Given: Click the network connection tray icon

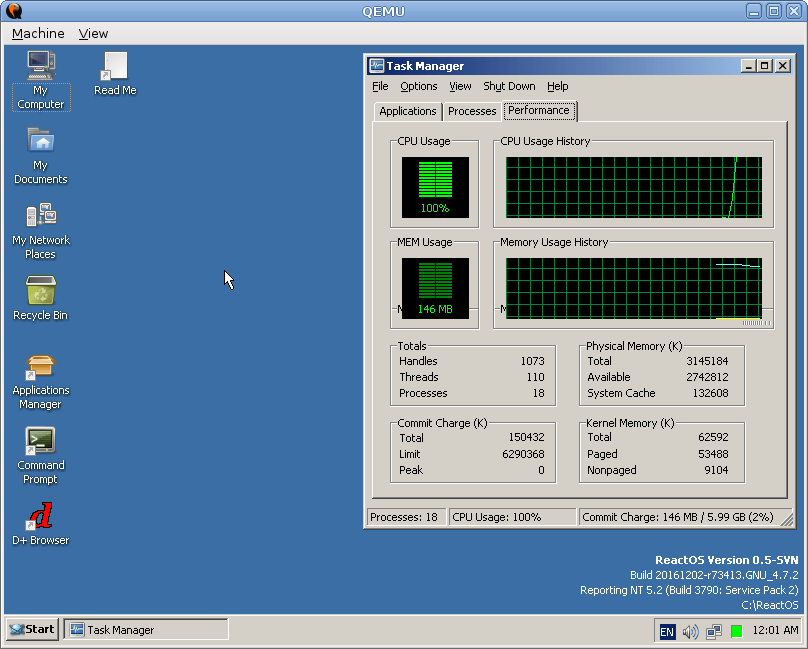Looking at the screenshot, I should click(x=714, y=631).
